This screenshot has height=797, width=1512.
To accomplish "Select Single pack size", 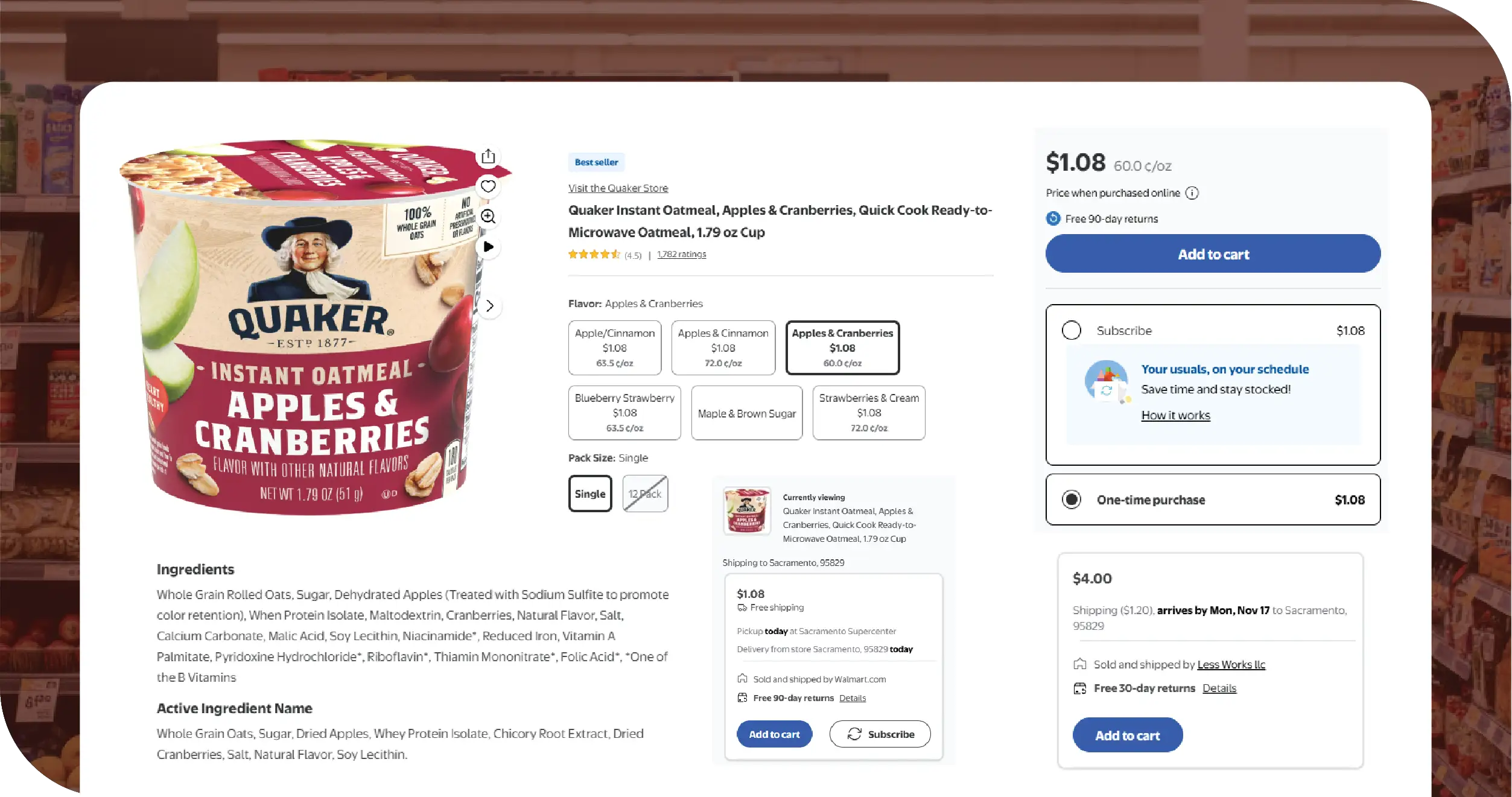I will [x=590, y=494].
